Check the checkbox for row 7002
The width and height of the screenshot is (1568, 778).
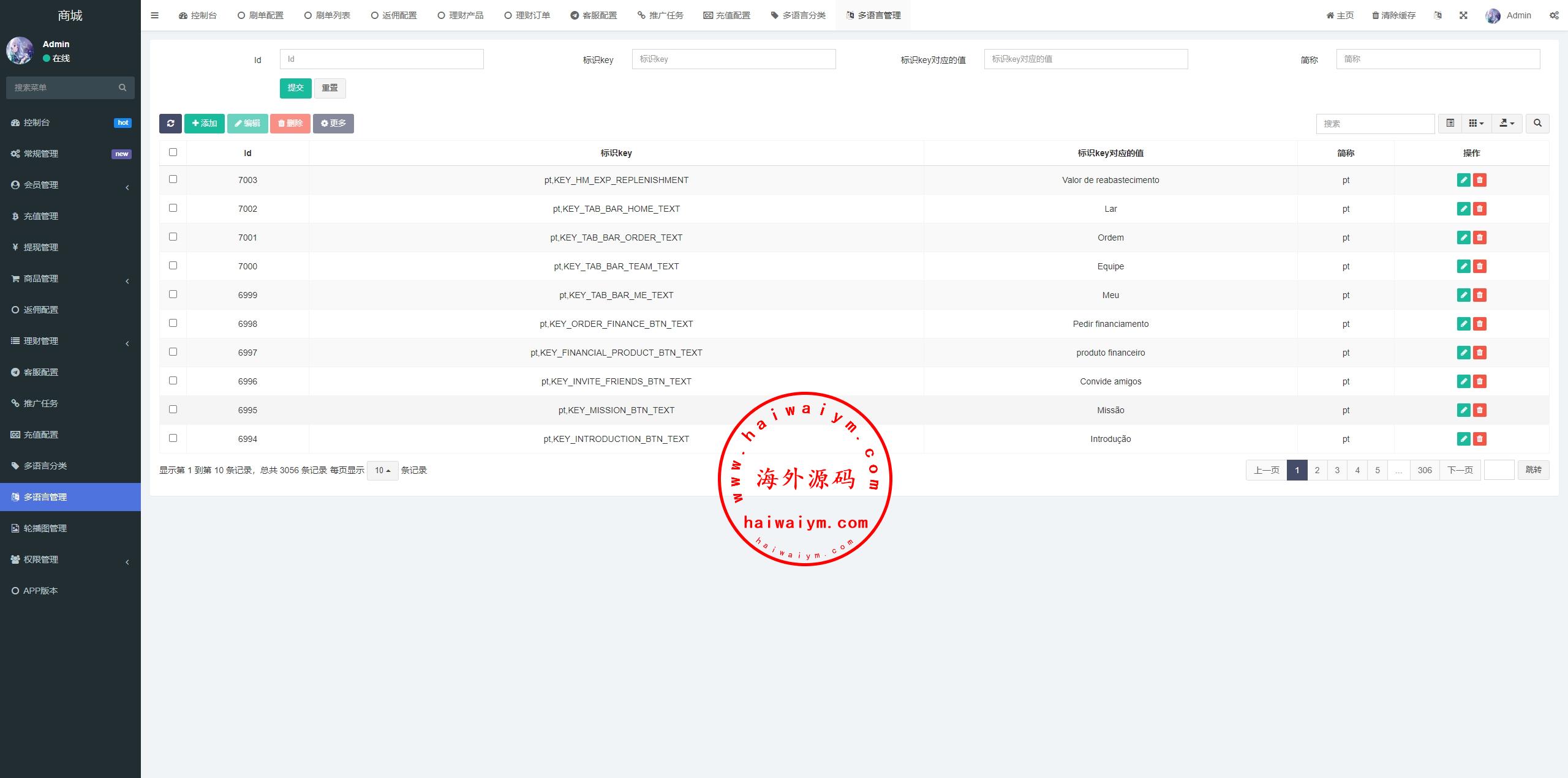pos(173,208)
